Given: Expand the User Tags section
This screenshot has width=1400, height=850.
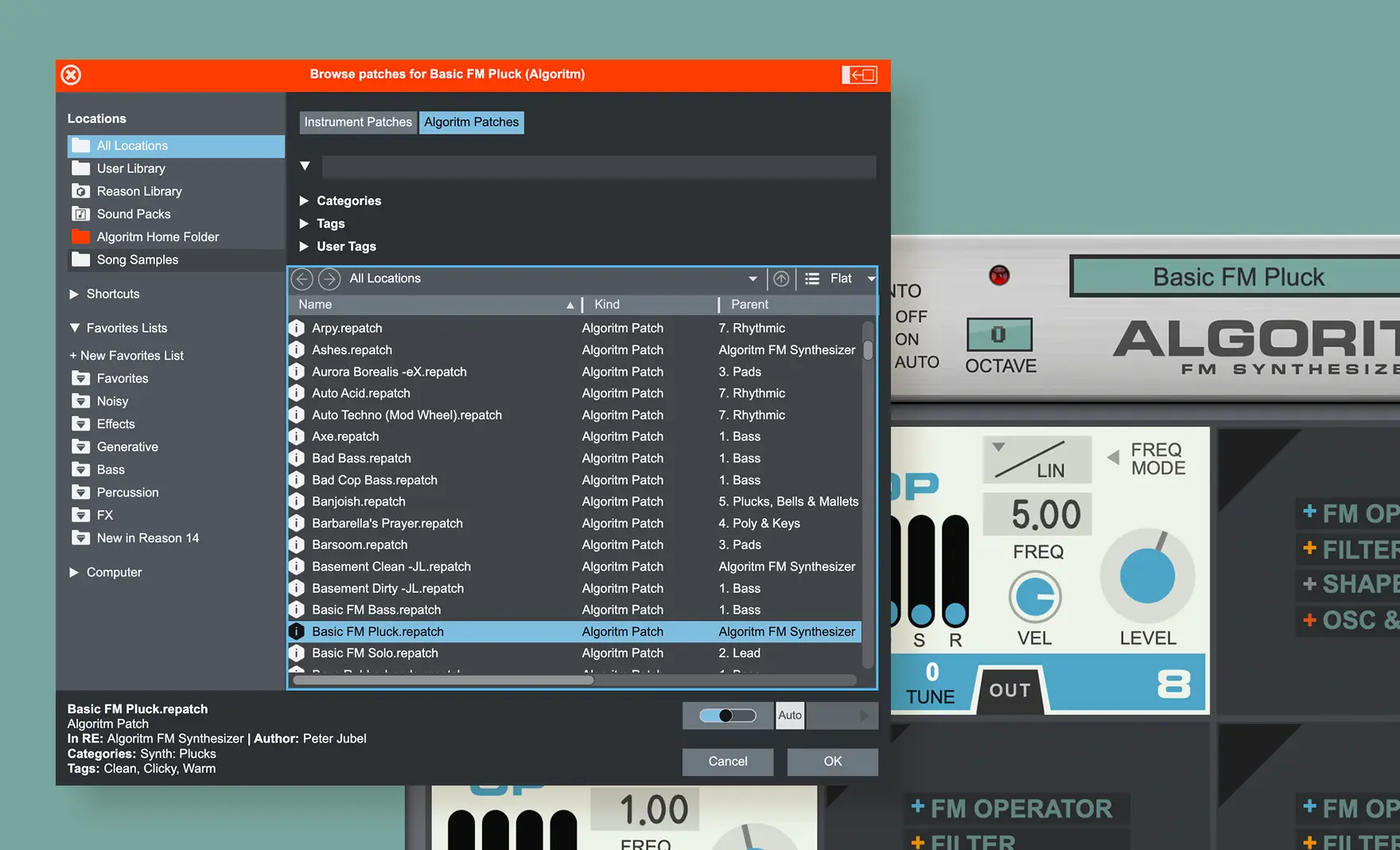Looking at the screenshot, I should pos(304,247).
